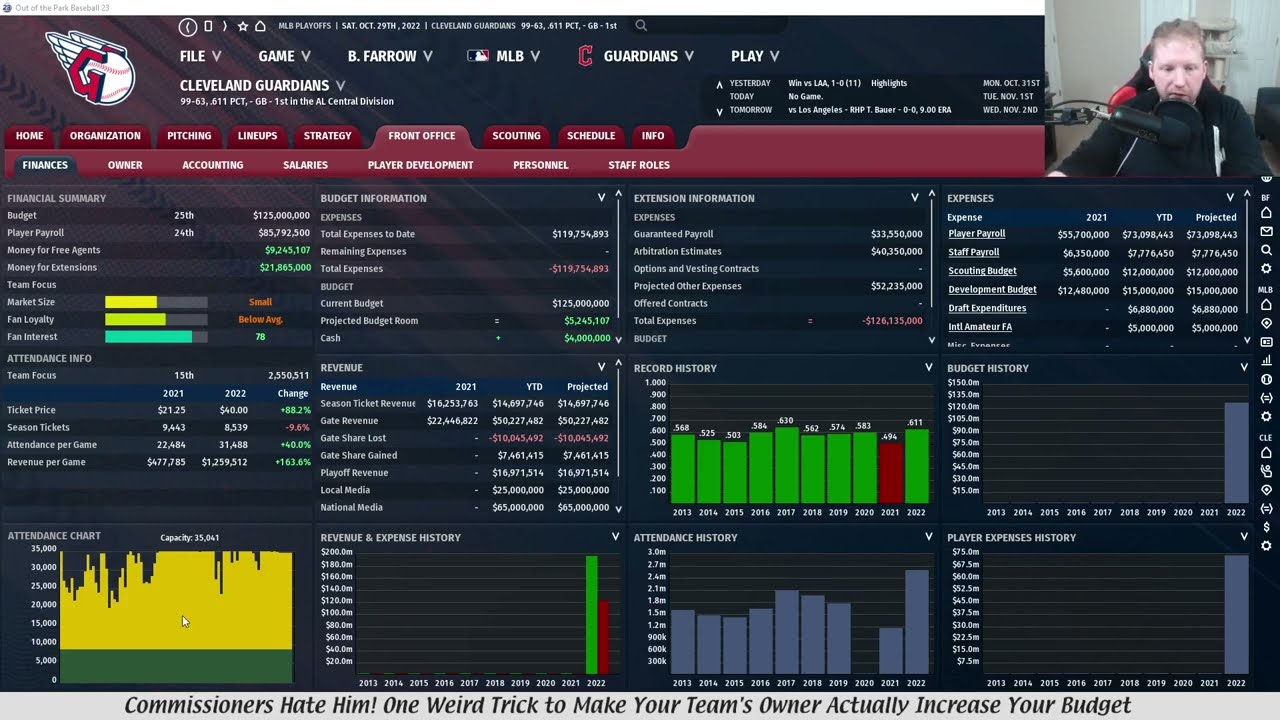Click the Market Size yellow bar

[x=131, y=302]
